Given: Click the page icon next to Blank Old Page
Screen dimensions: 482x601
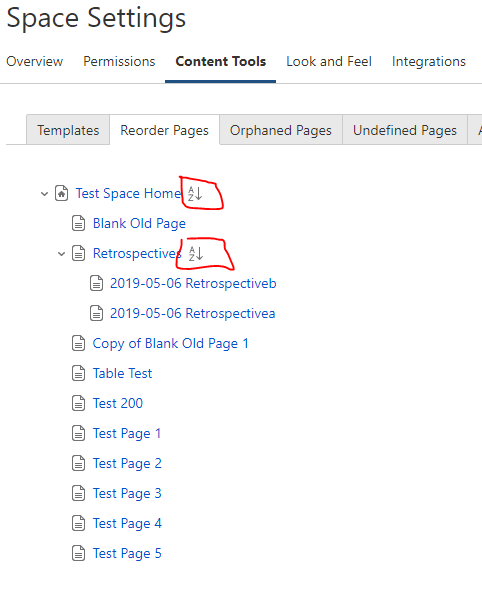Looking at the screenshot, I should tap(79, 223).
